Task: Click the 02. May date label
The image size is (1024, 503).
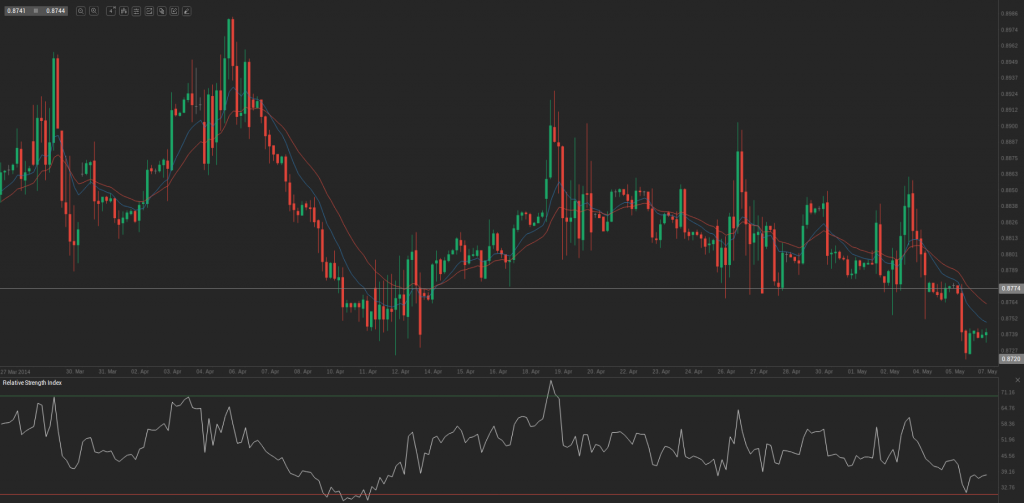Action: point(889,371)
